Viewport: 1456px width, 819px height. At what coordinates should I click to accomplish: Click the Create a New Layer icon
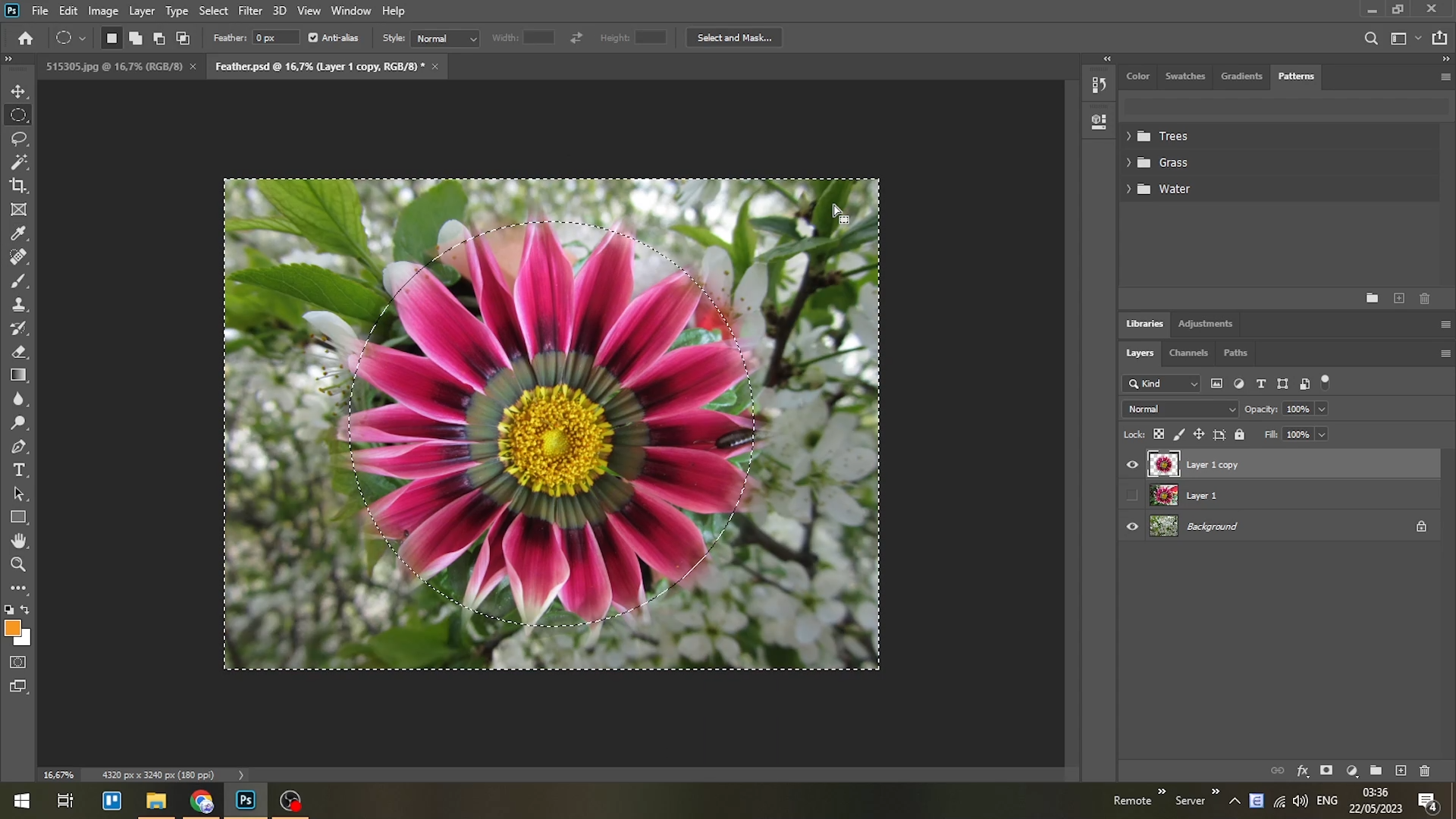tap(1400, 770)
